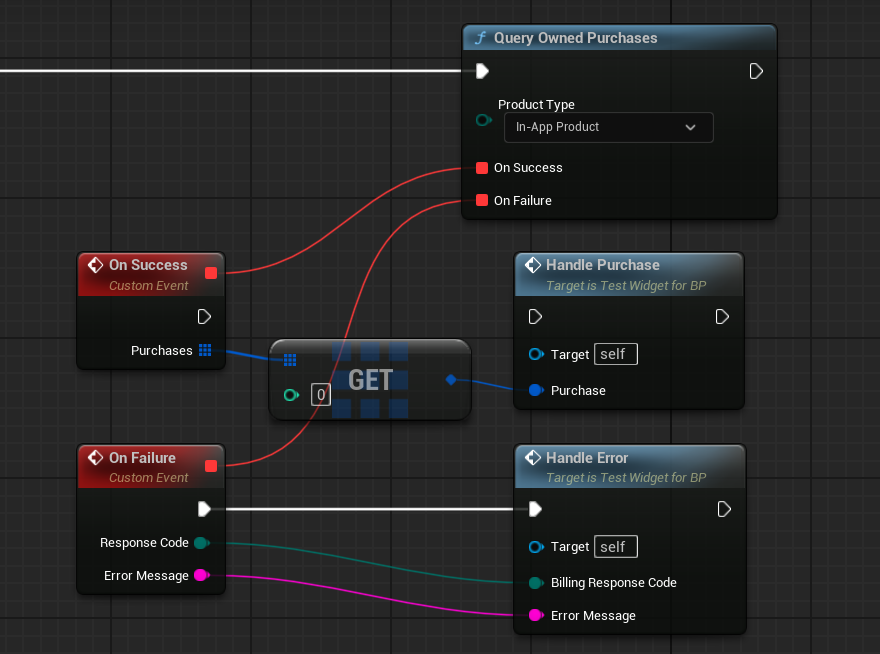Click the dropdown chevron beside In-App Product
The height and width of the screenshot is (654, 880).
point(690,127)
